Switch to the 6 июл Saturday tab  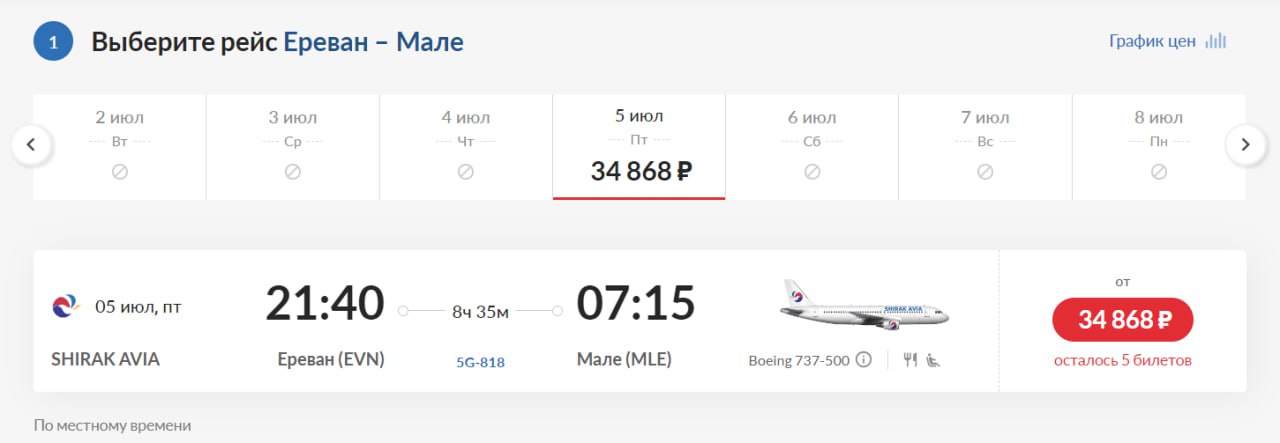pos(812,146)
